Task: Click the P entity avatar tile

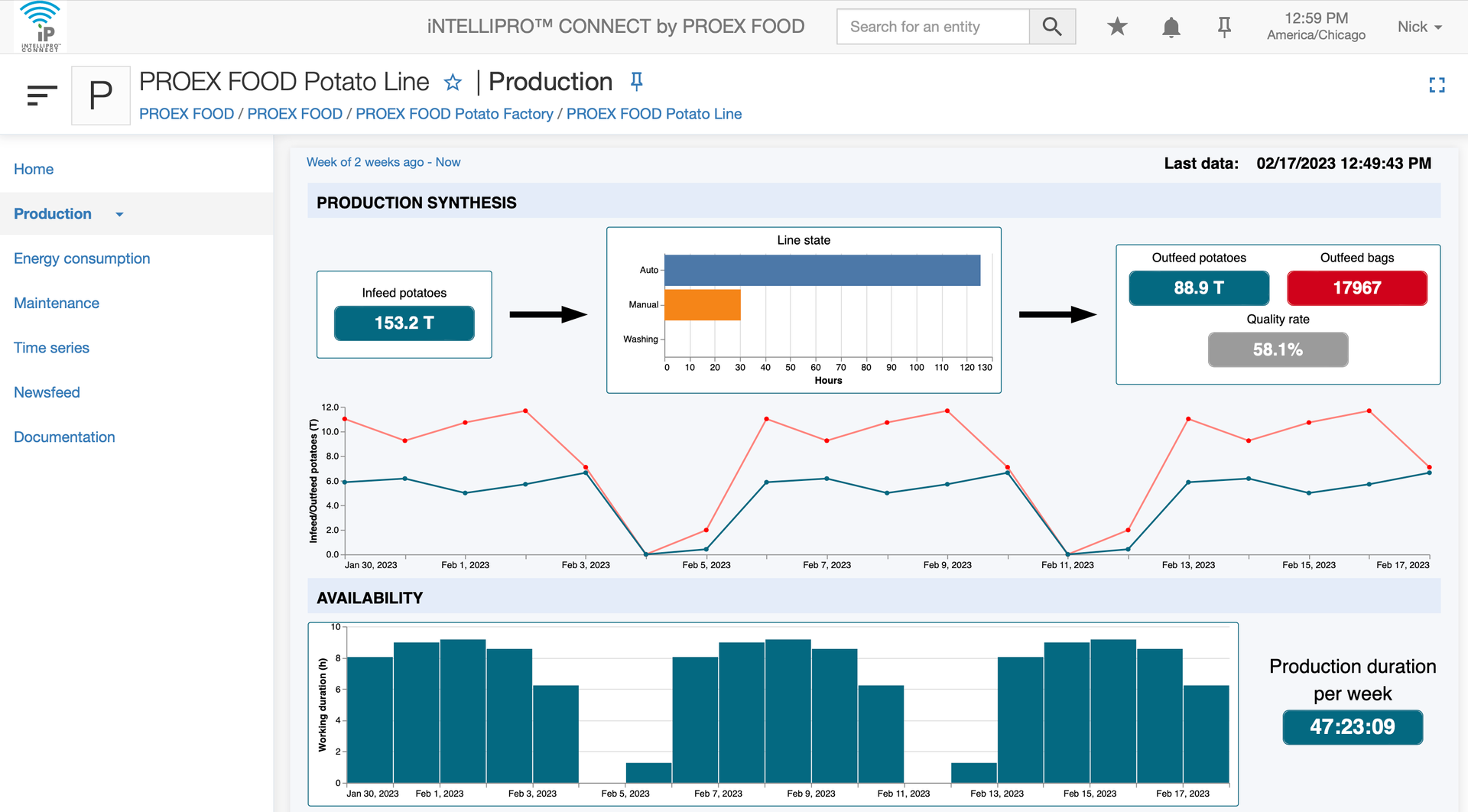Action: click(101, 96)
